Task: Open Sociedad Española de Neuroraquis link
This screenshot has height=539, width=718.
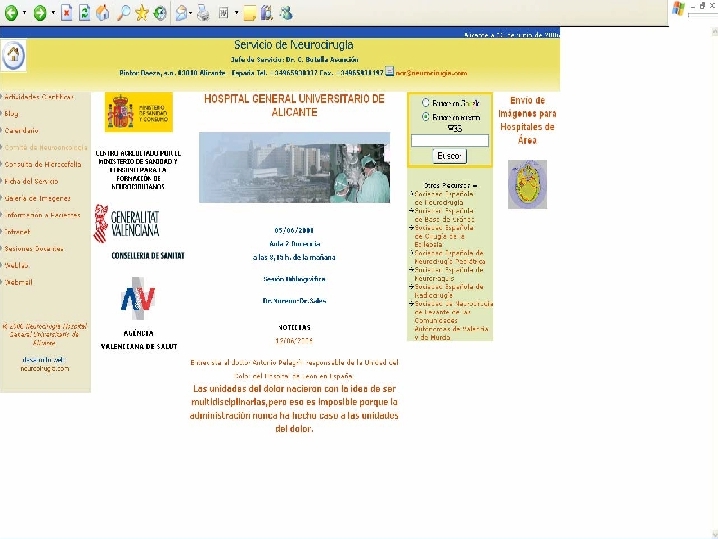Action: (449, 274)
